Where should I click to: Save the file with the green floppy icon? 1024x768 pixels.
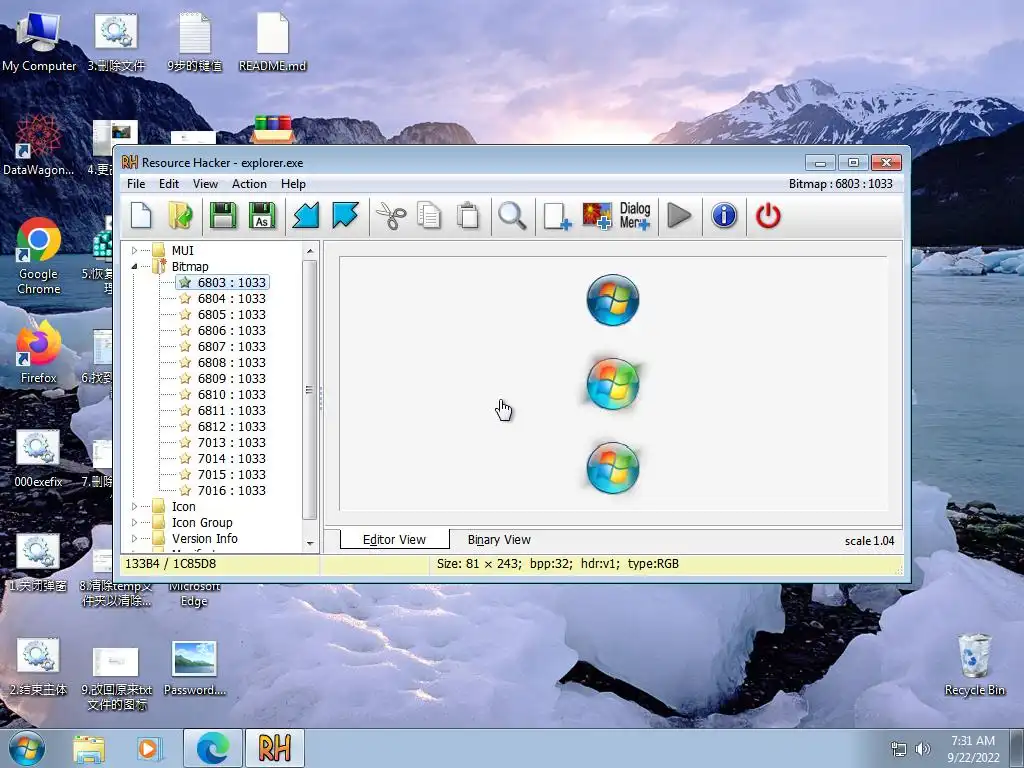[223, 216]
